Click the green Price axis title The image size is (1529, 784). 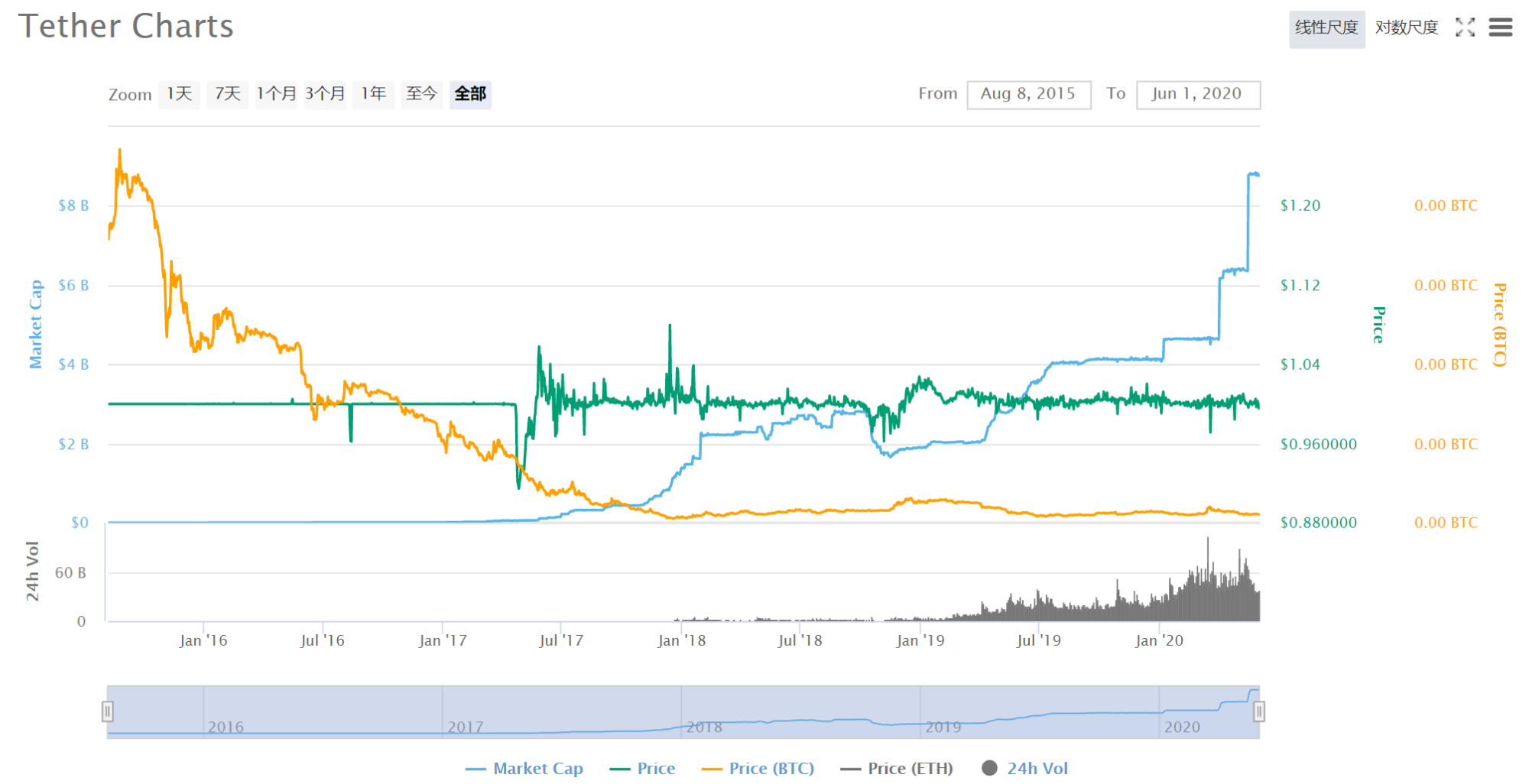1379,325
